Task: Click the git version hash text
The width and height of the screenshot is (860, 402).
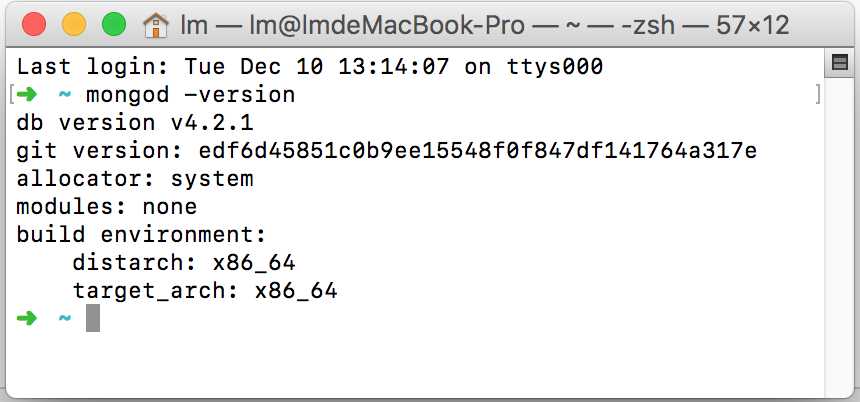Action: [478, 151]
